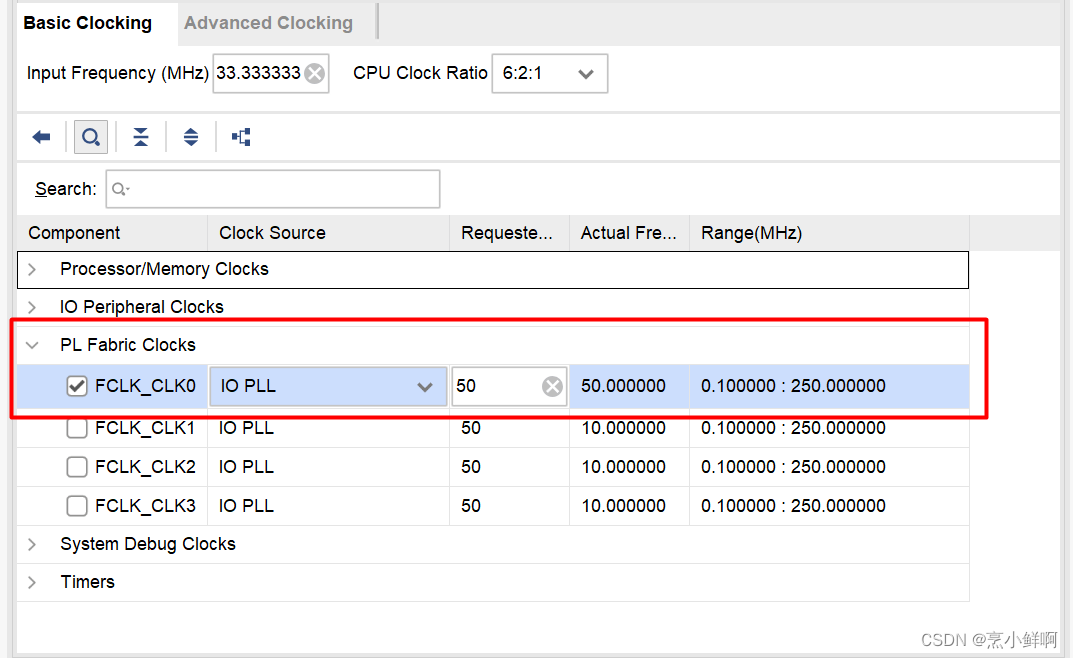1073x658 pixels.
Task: Click FCLK_CLK3 range 0.100000 : 250.000000
Action: (793, 506)
